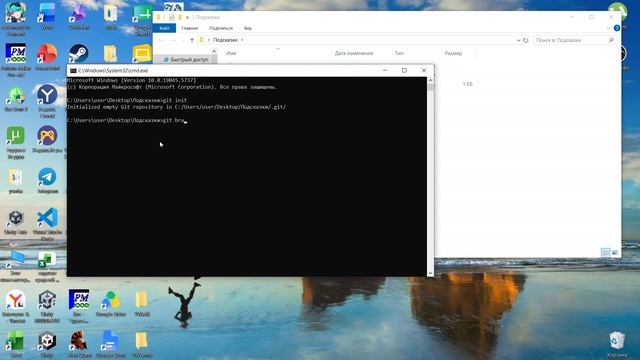Open the Google Sheets green plus shortcut
640x360 pixels.
point(142,14)
